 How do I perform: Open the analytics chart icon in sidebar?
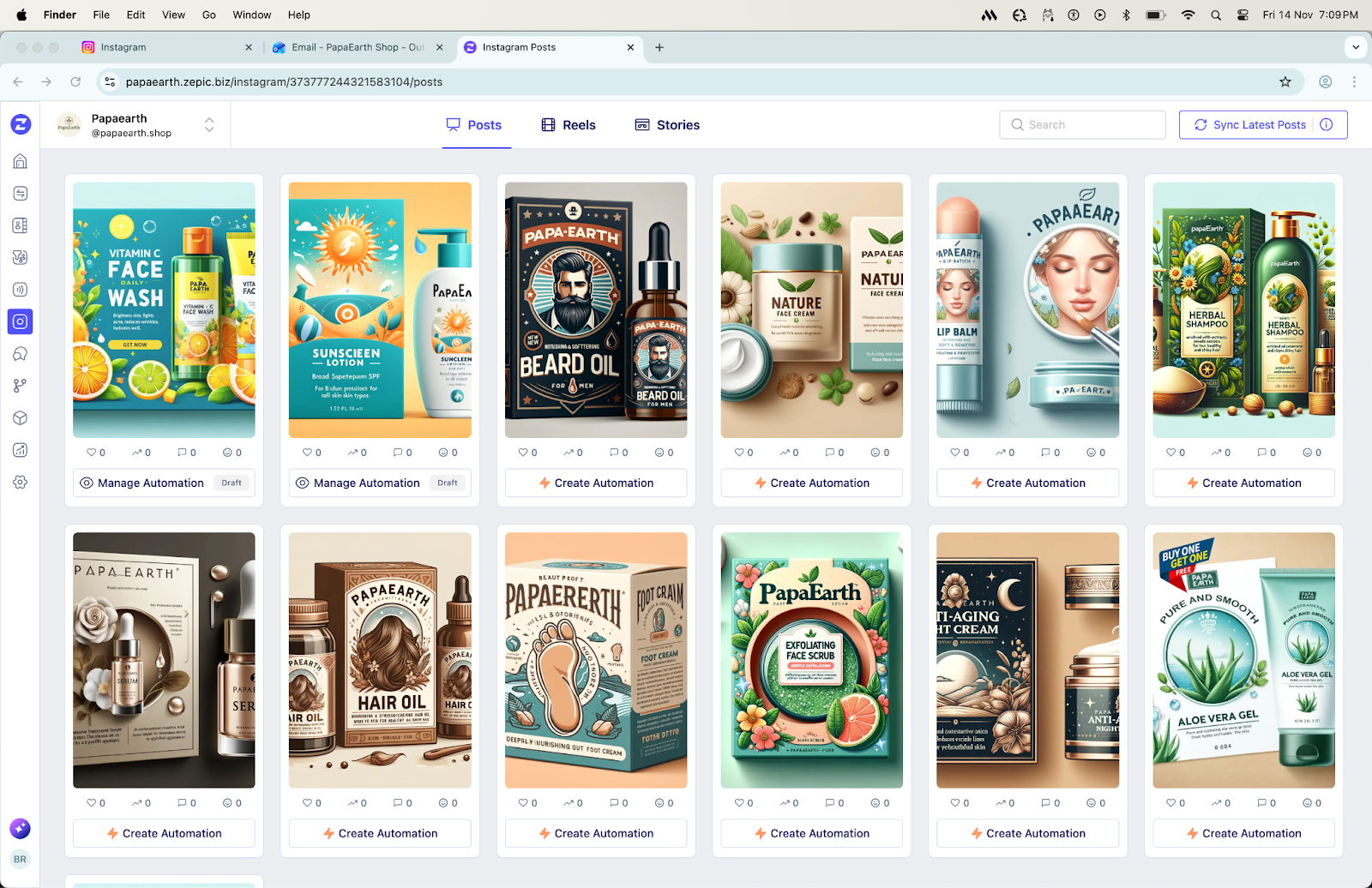click(21, 450)
